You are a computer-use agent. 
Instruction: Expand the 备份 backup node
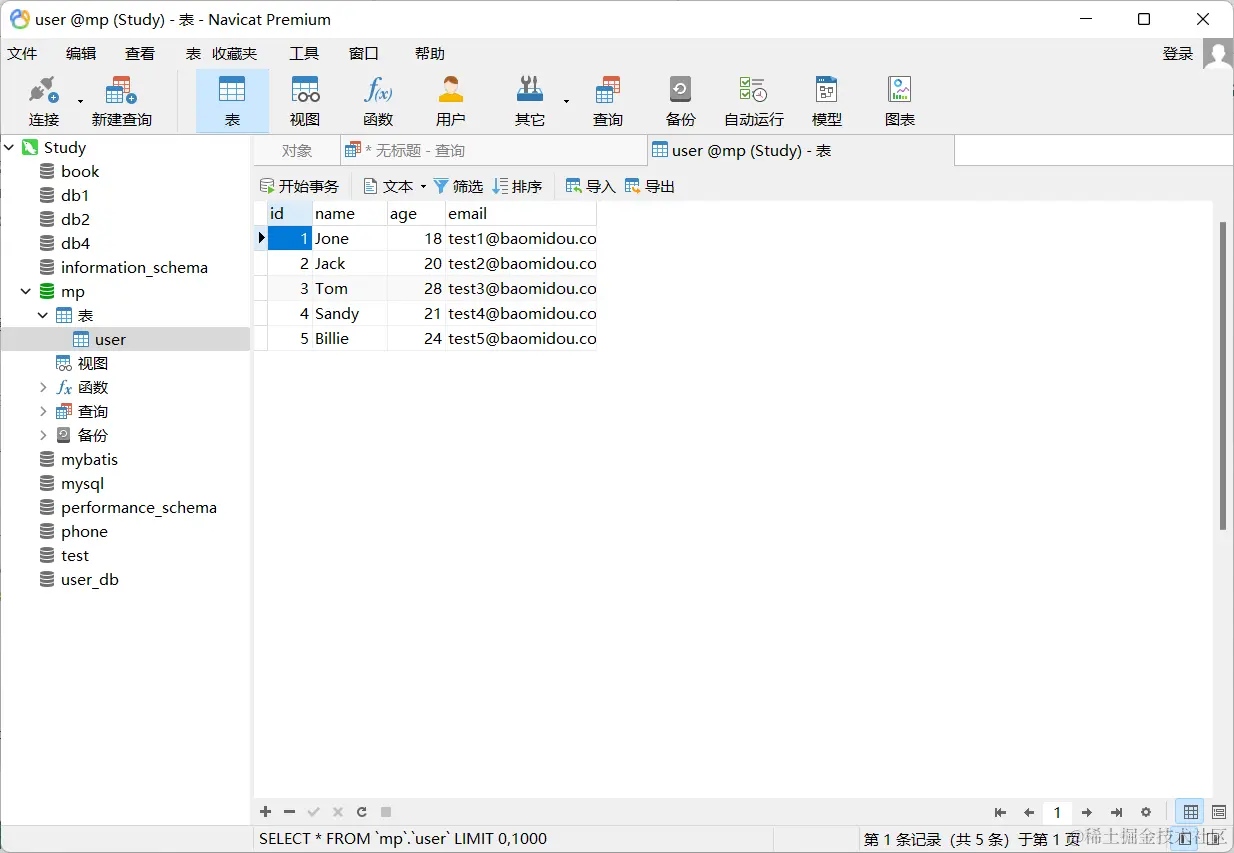point(43,435)
